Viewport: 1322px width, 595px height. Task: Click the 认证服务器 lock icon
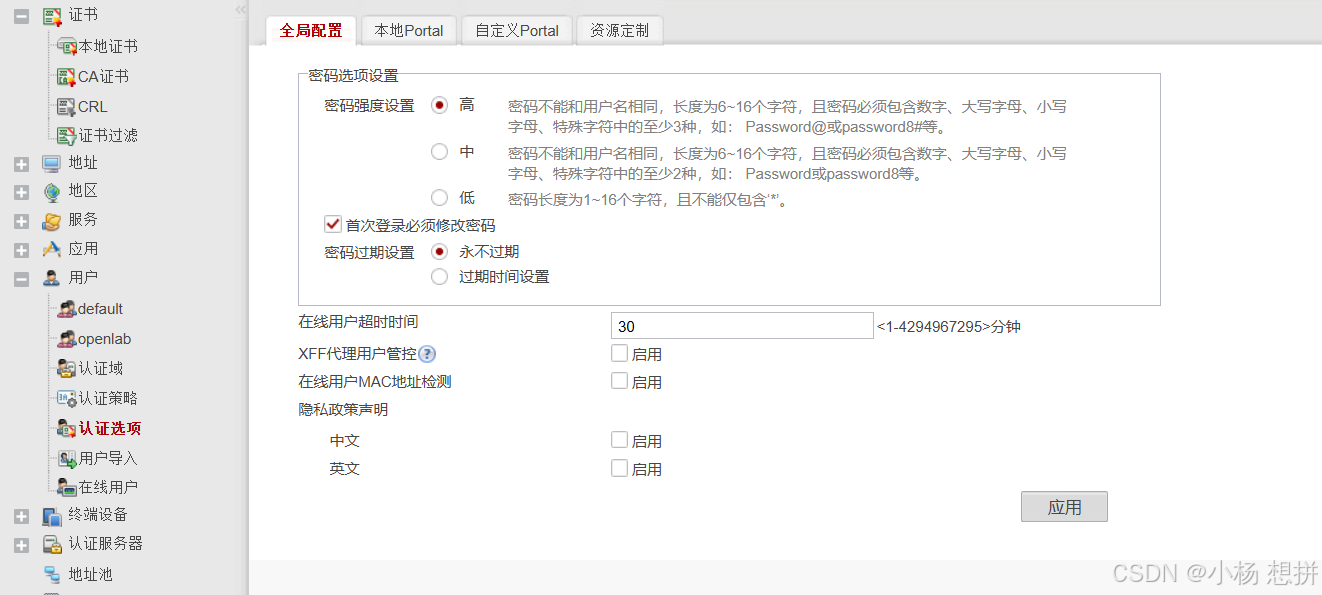click(x=52, y=544)
